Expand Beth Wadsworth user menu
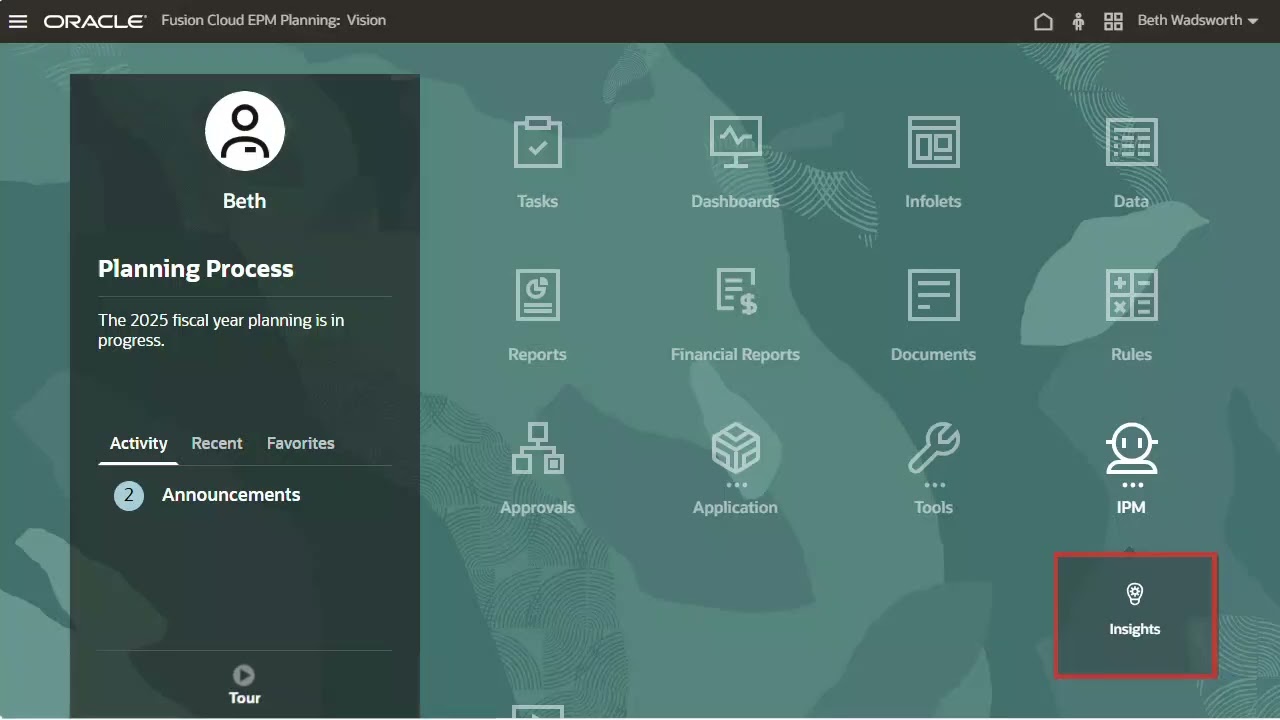 1198,21
